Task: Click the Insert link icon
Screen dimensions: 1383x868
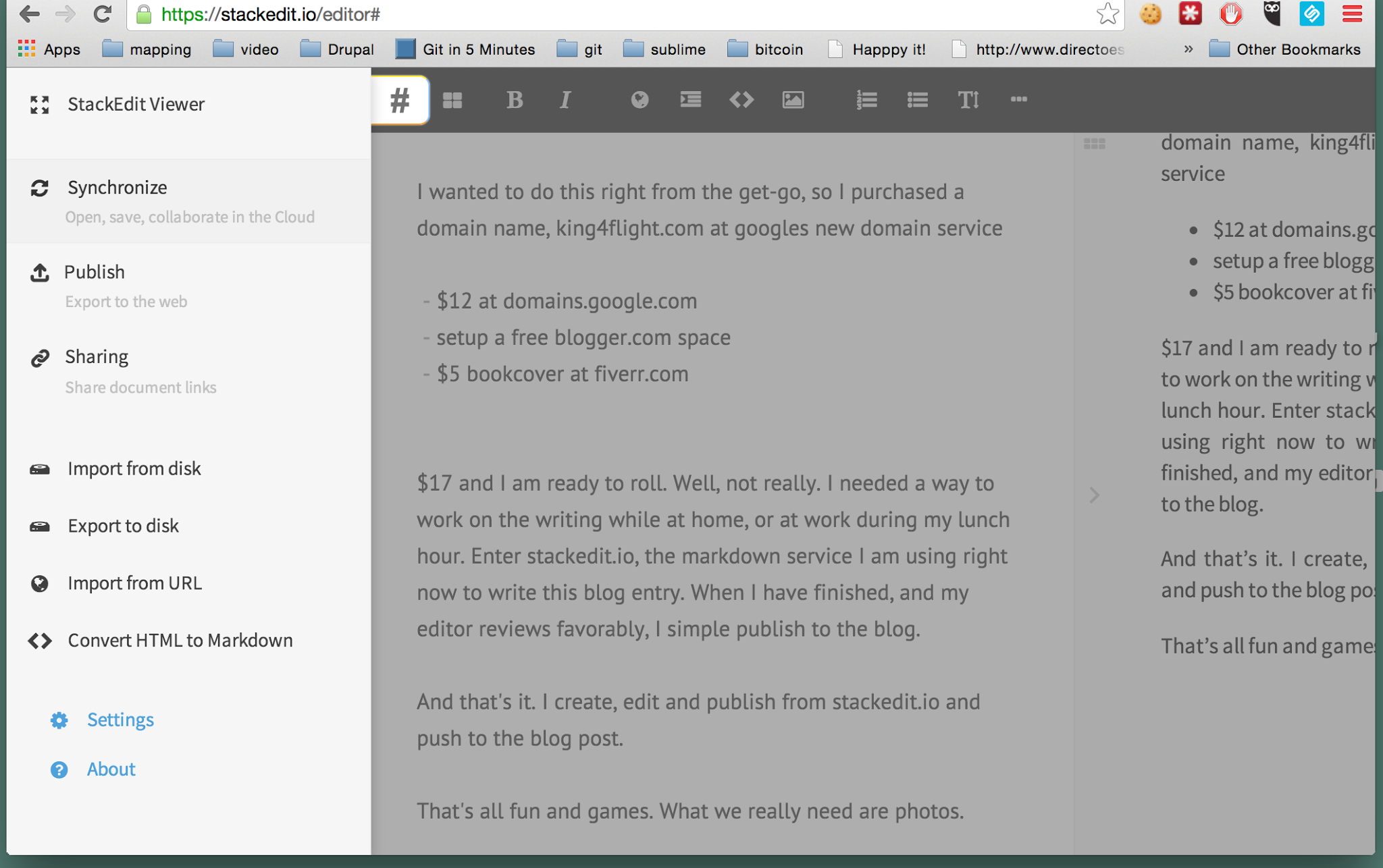Action: coord(638,99)
